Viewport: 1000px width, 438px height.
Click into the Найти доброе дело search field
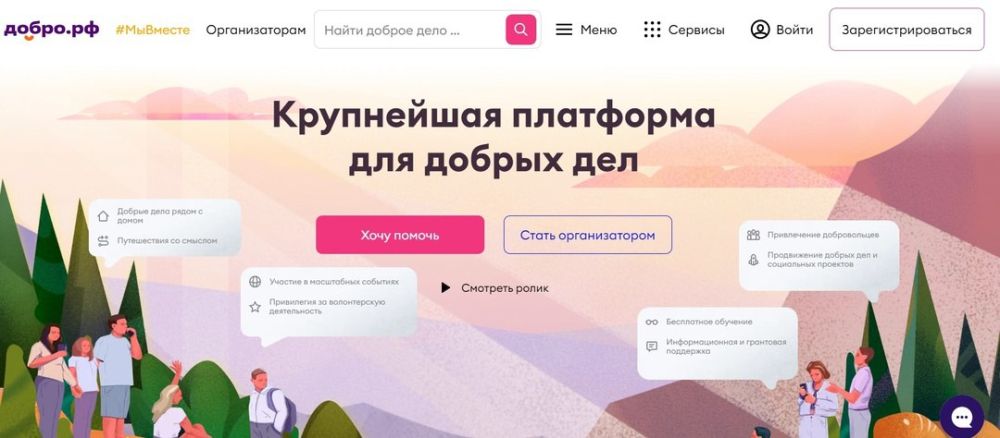[x=411, y=30]
